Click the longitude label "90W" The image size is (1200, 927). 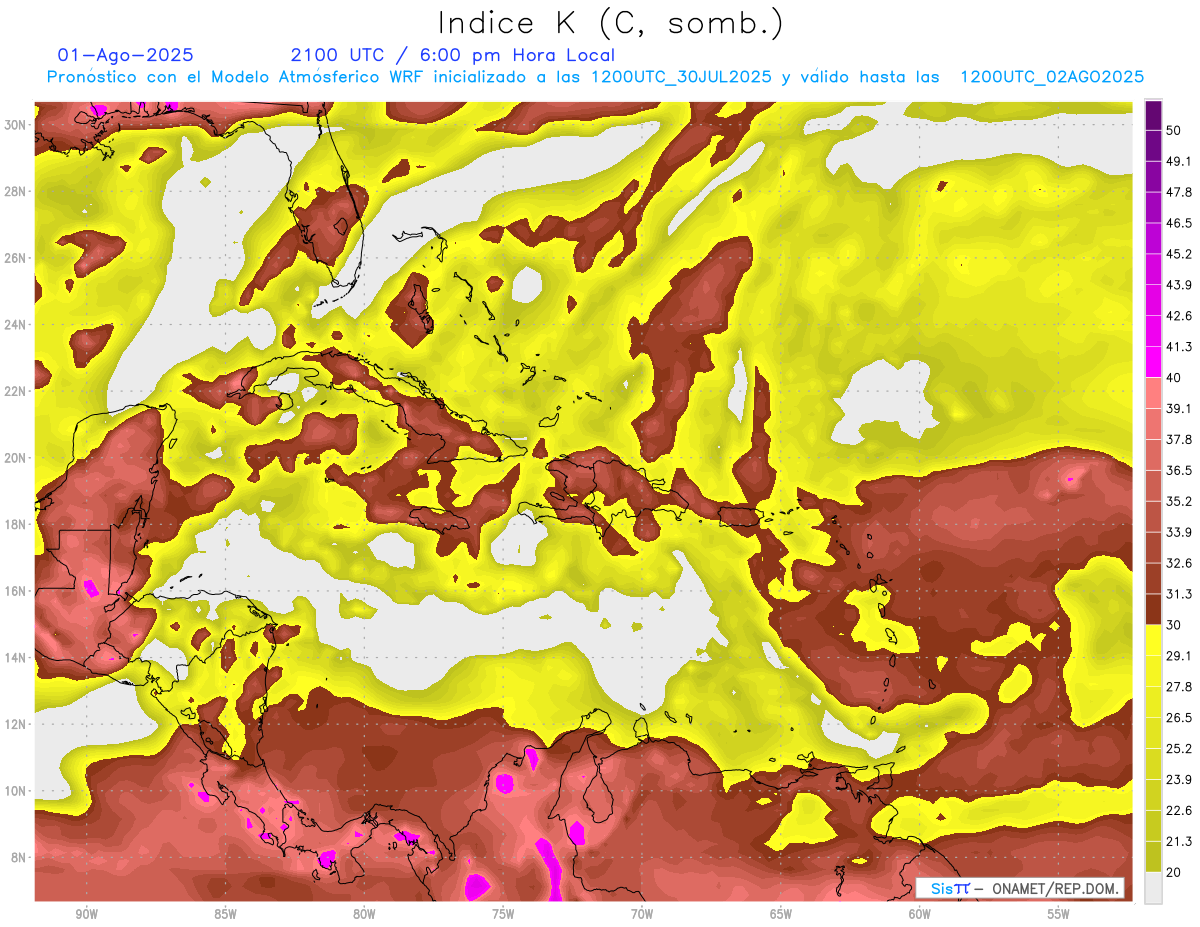coord(86,914)
